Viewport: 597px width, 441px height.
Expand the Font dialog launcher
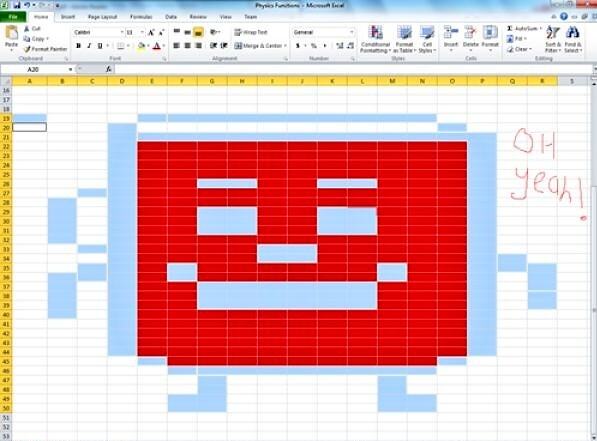[x=164, y=59]
